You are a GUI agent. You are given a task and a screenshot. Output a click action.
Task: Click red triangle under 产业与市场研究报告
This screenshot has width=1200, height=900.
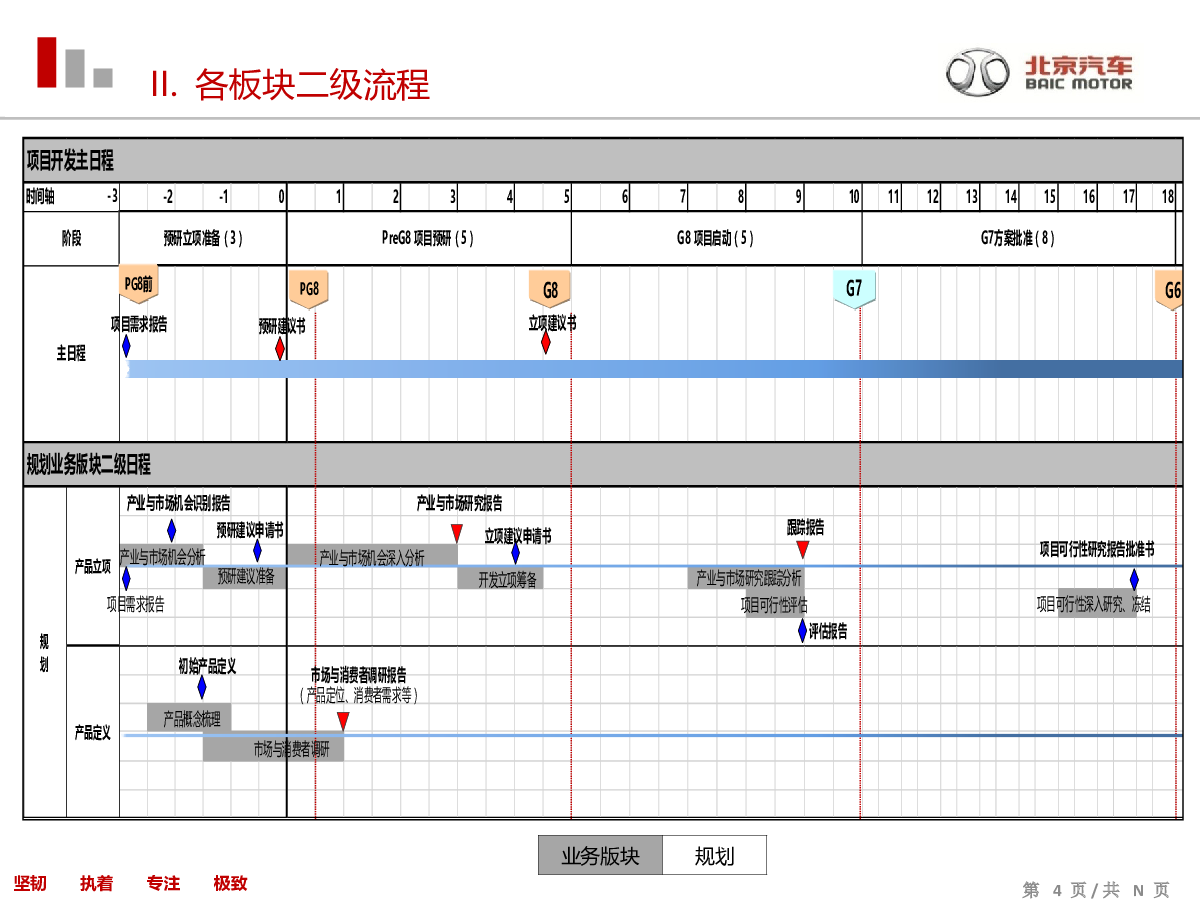(457, 532)
